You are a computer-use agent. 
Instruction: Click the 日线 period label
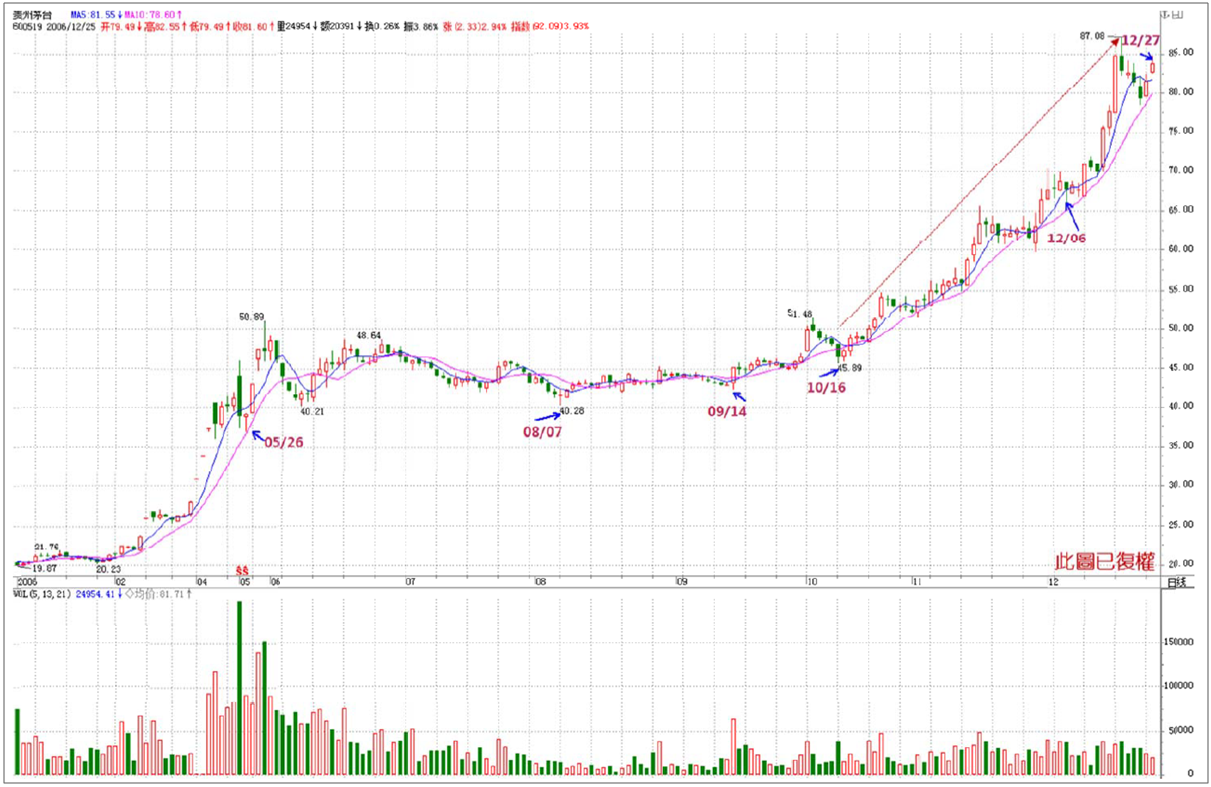(1177, 581)
